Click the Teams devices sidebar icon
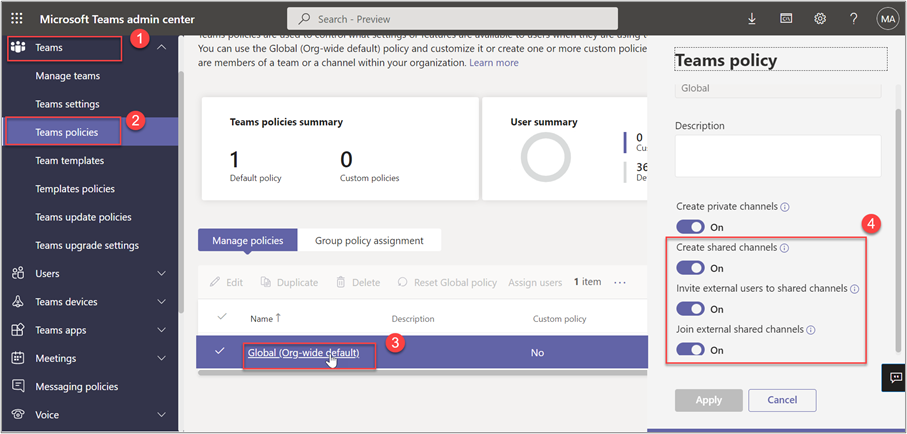This screenshot has width=907, height=434. point(17,302)
